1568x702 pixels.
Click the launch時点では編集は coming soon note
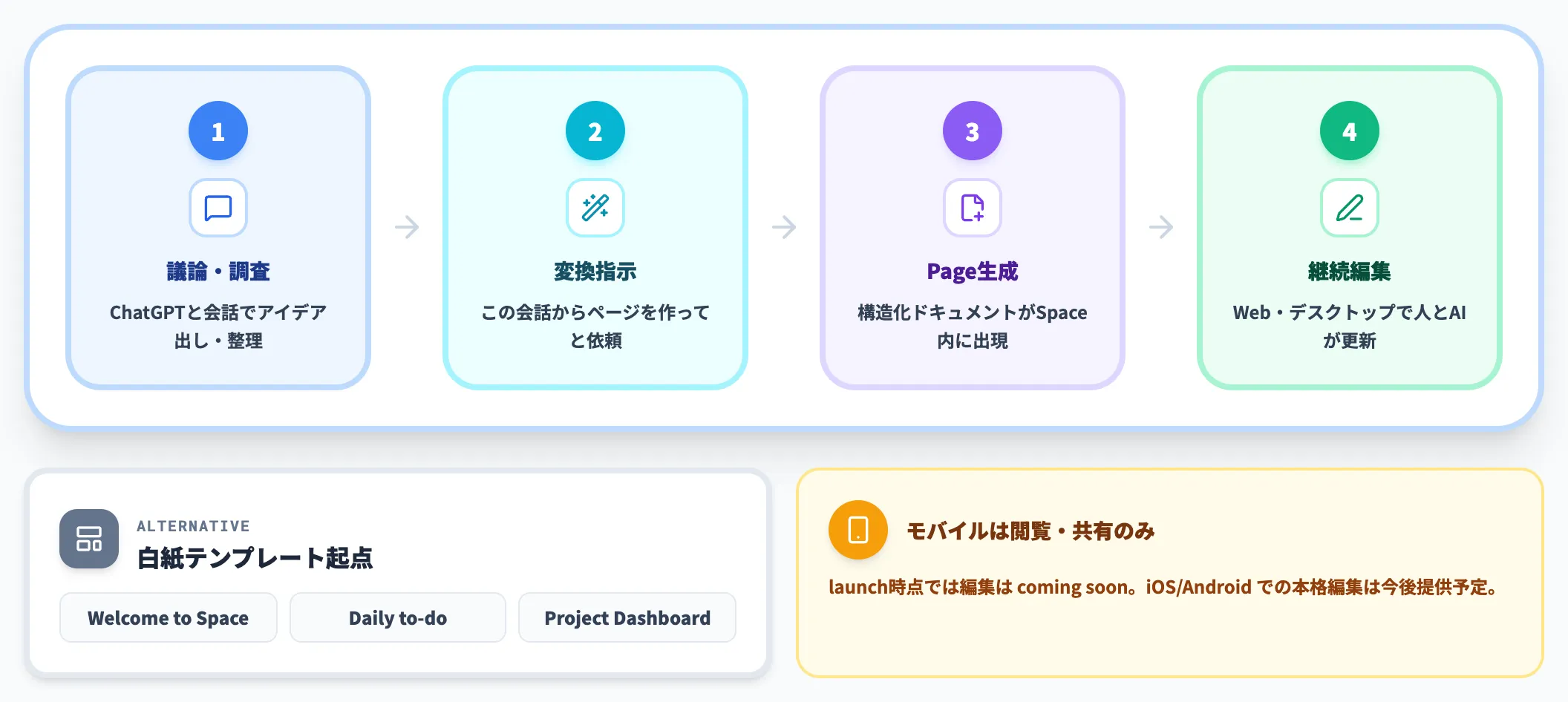pos(1164,587)
